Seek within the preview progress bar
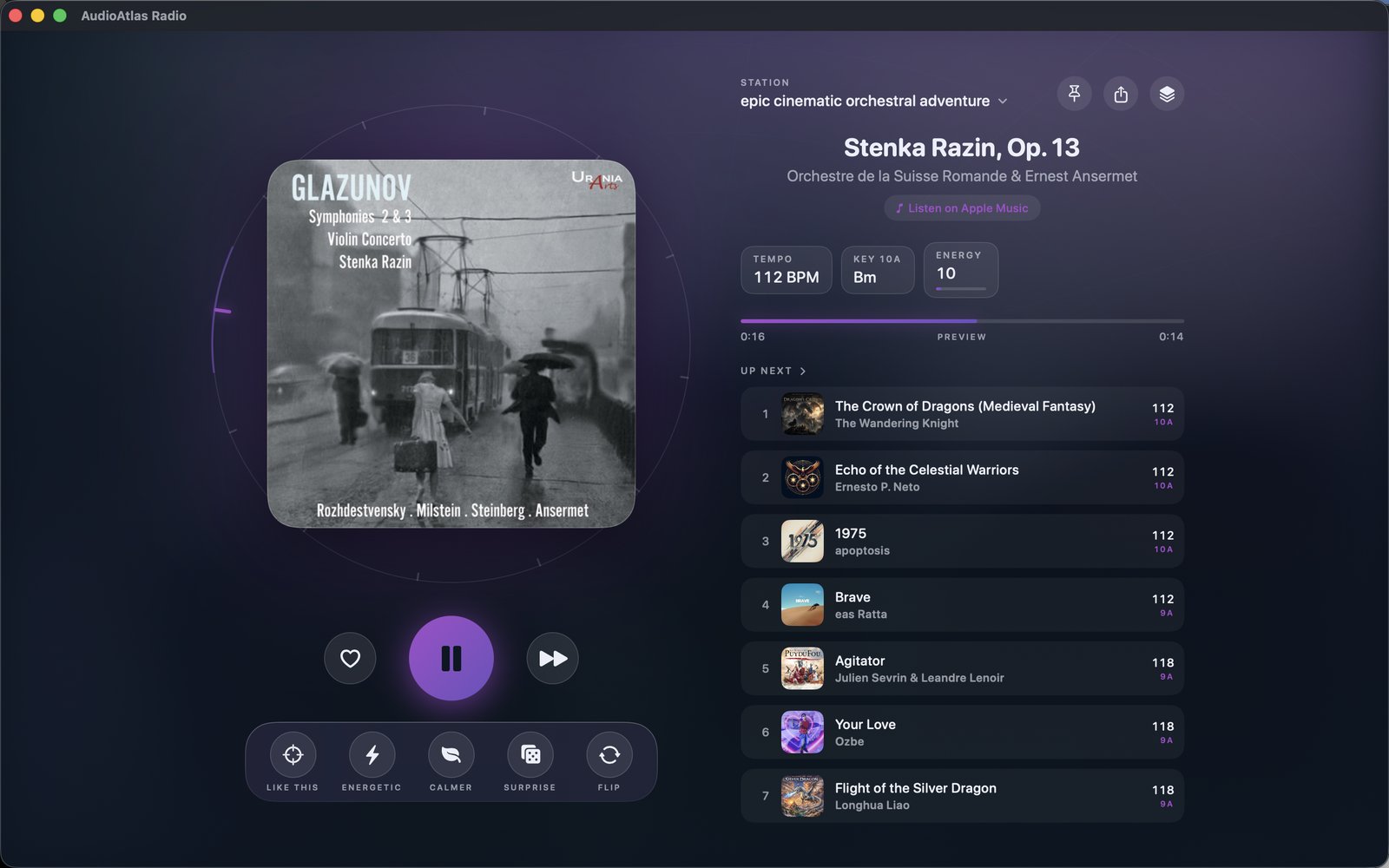The width and height of the screenshot is (1389, 868). [962, 321]
